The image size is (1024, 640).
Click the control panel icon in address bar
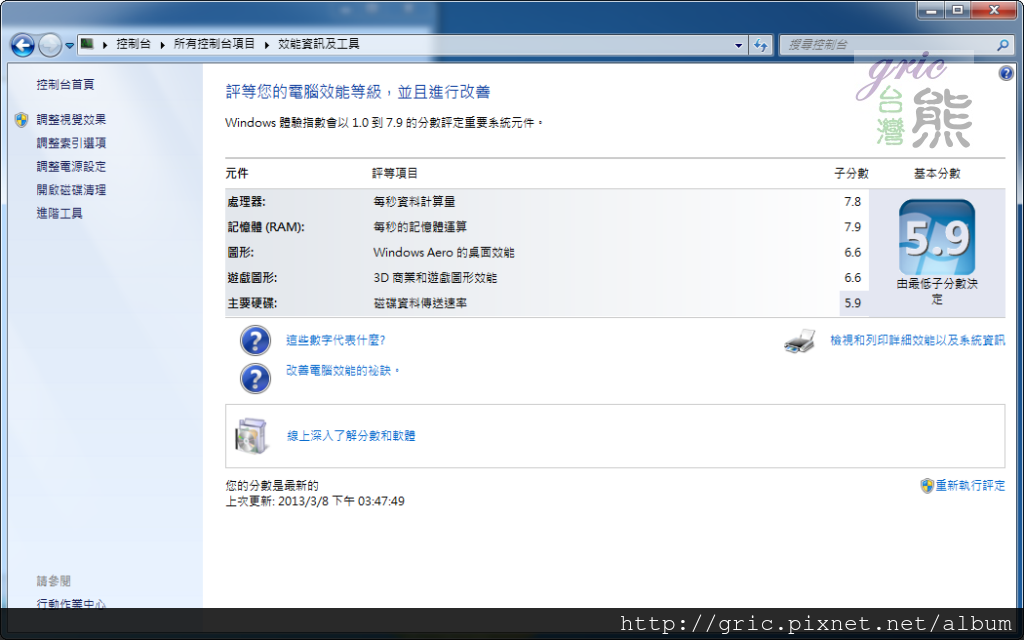(x=88, y=44)
